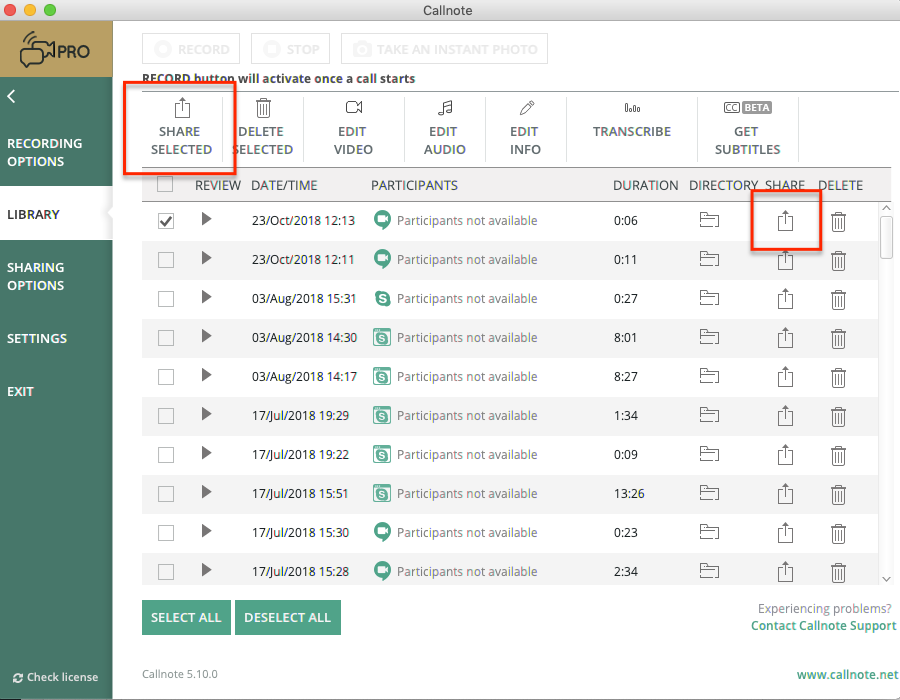Collapse the sidebar with the back chevron
This screenshot has height=700, width=900.
pos(11,96)
